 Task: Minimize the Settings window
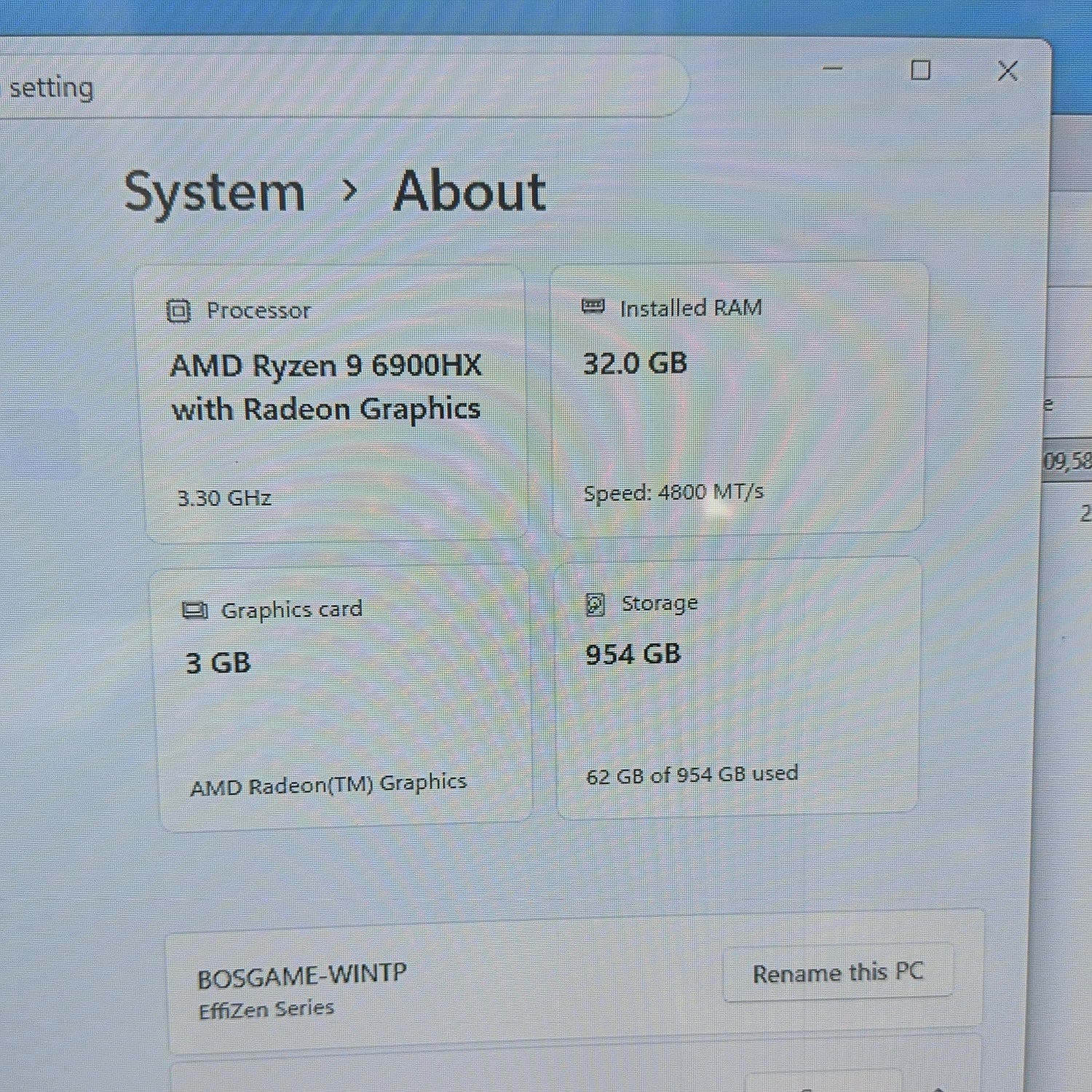(x=833, y=68)
